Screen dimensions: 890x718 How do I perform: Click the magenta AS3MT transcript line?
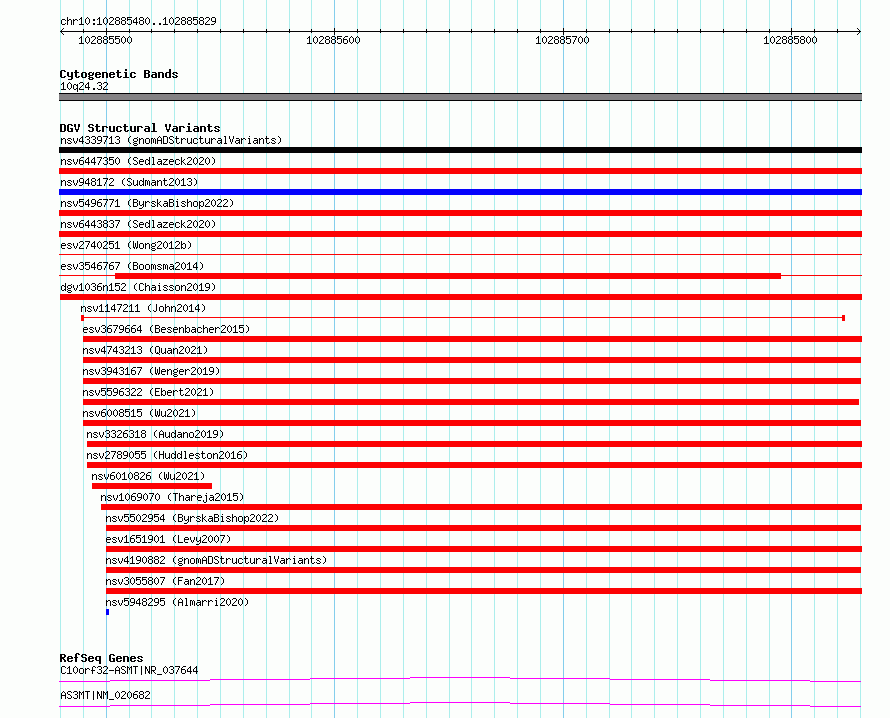pyautogui.click(x=460, y=704)
